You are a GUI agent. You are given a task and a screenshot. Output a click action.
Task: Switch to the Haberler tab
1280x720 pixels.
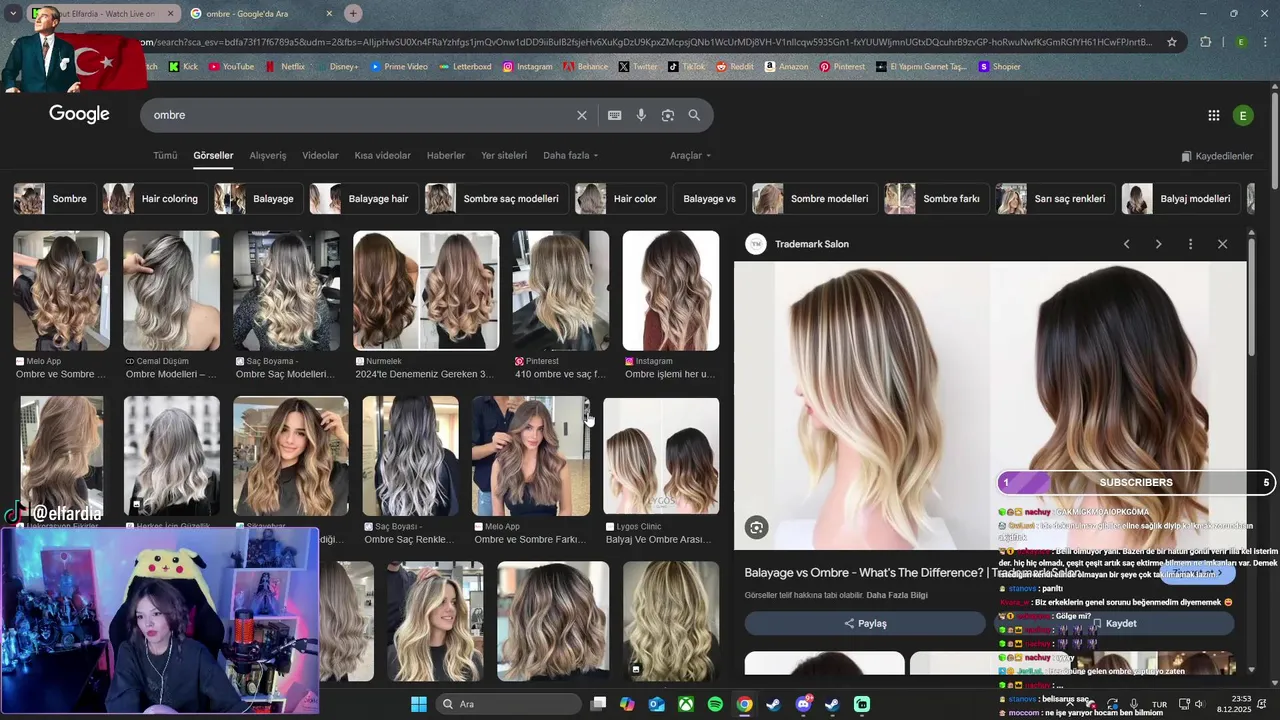coord(446,155)
